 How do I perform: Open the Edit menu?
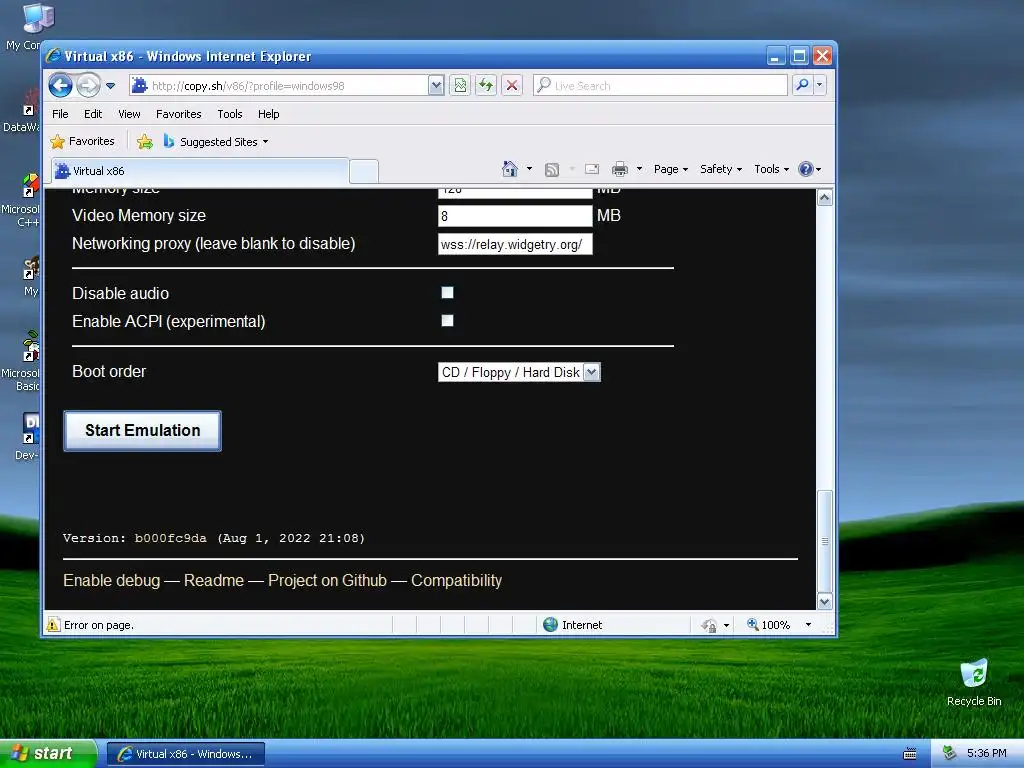(93, 114)
